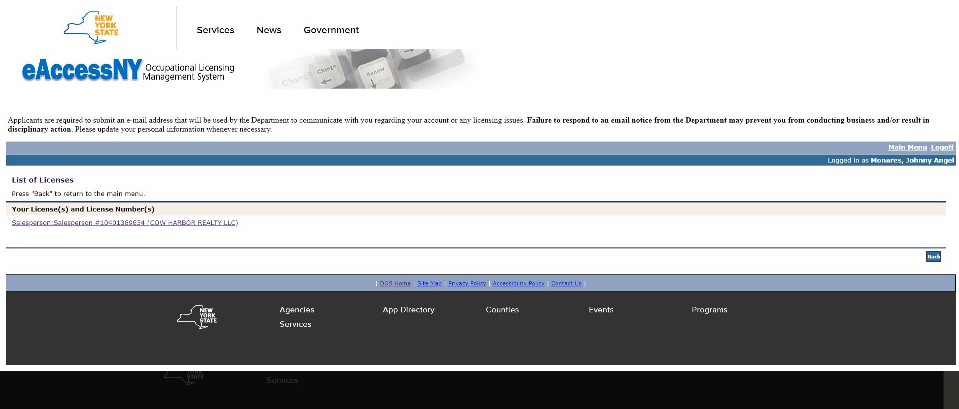Click the 'List of Licenses' heading

click(x=43, y=180)
